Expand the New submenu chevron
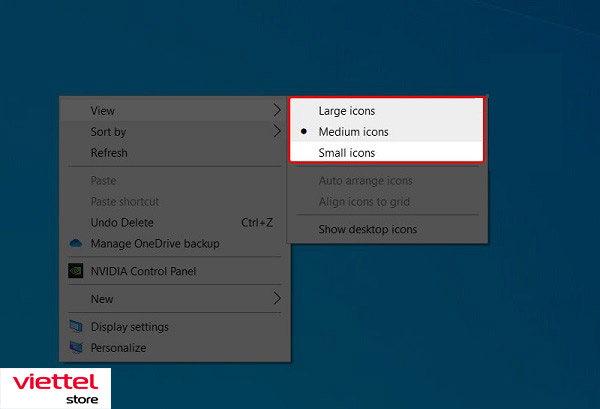Screen dimensions: 600x409 [x=278, y=298]
